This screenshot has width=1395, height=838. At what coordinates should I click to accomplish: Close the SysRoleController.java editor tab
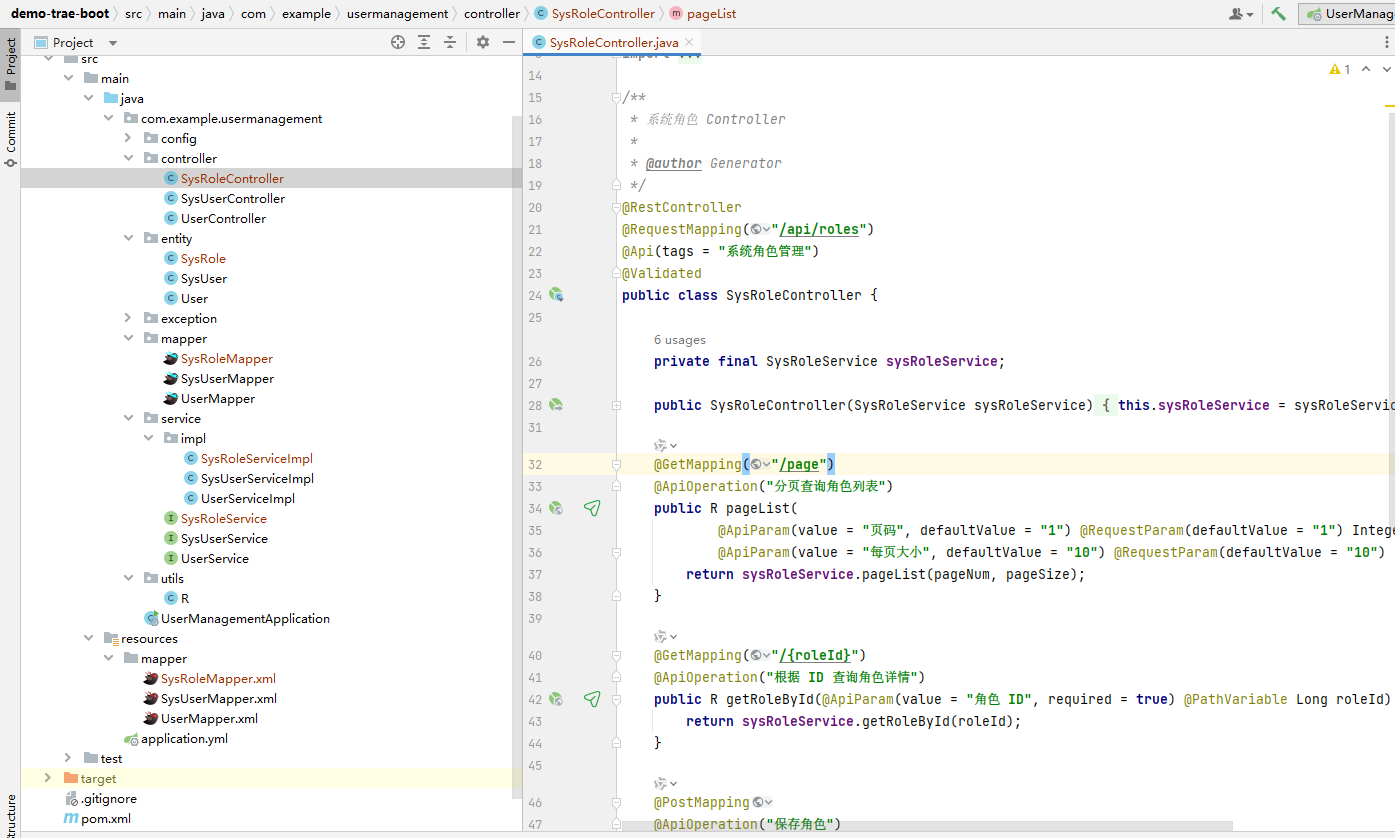(x=689, y=42)
